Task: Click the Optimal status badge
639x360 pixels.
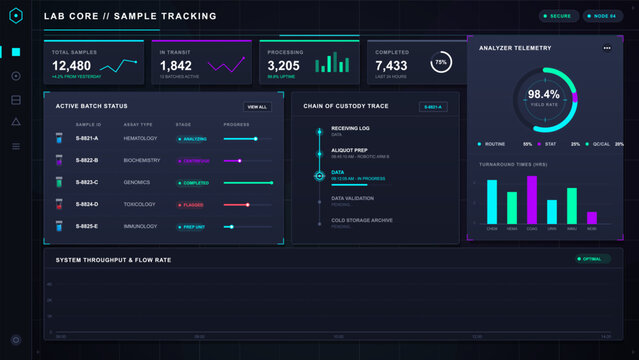Action: 593,259
